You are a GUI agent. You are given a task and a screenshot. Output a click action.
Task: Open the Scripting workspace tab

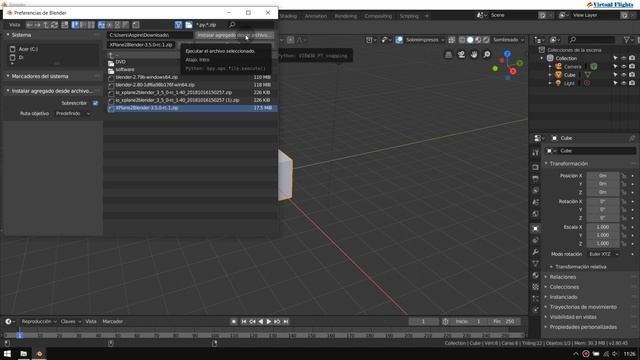409,16
